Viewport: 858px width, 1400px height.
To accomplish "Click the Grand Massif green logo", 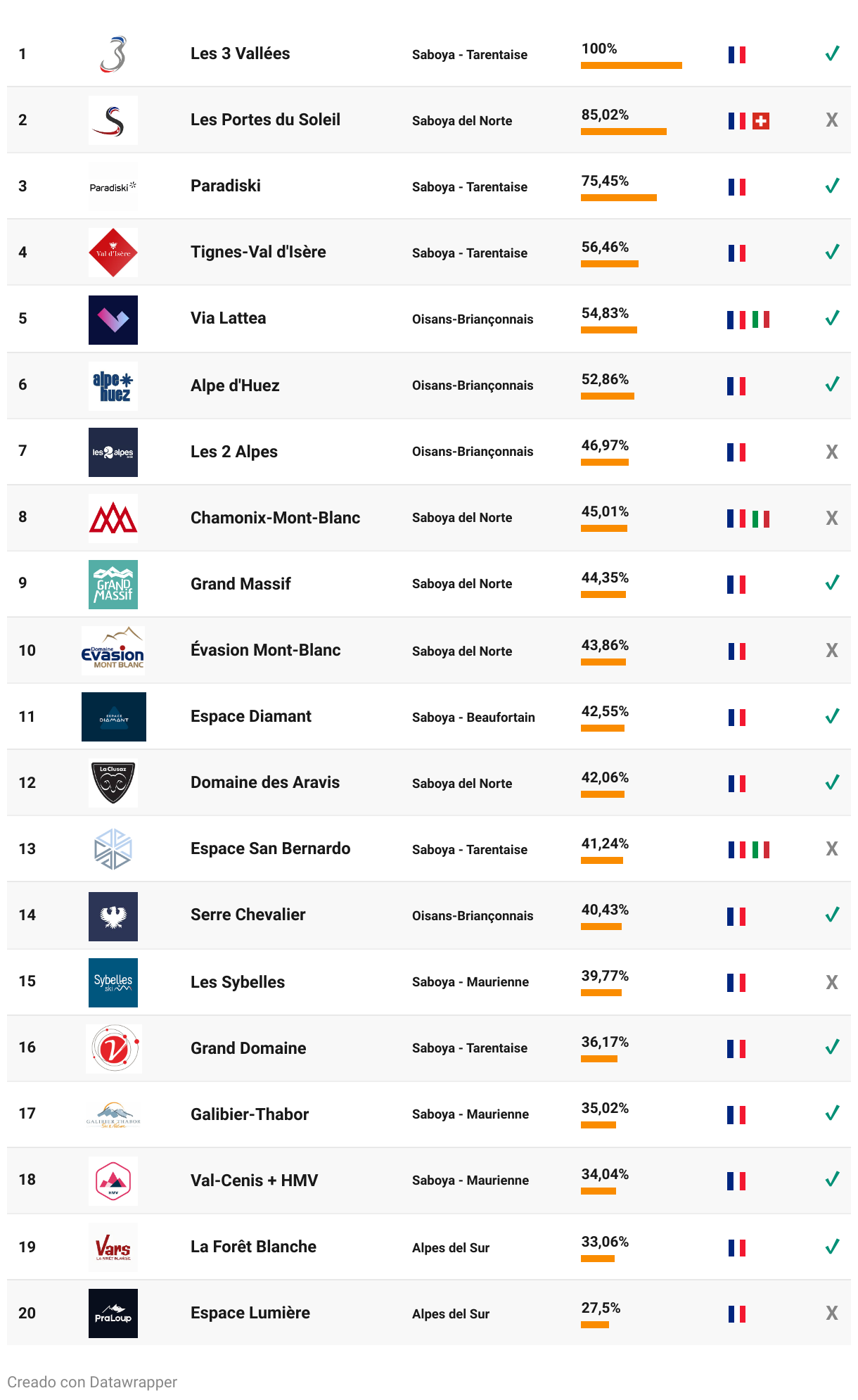I will [113, 585].
